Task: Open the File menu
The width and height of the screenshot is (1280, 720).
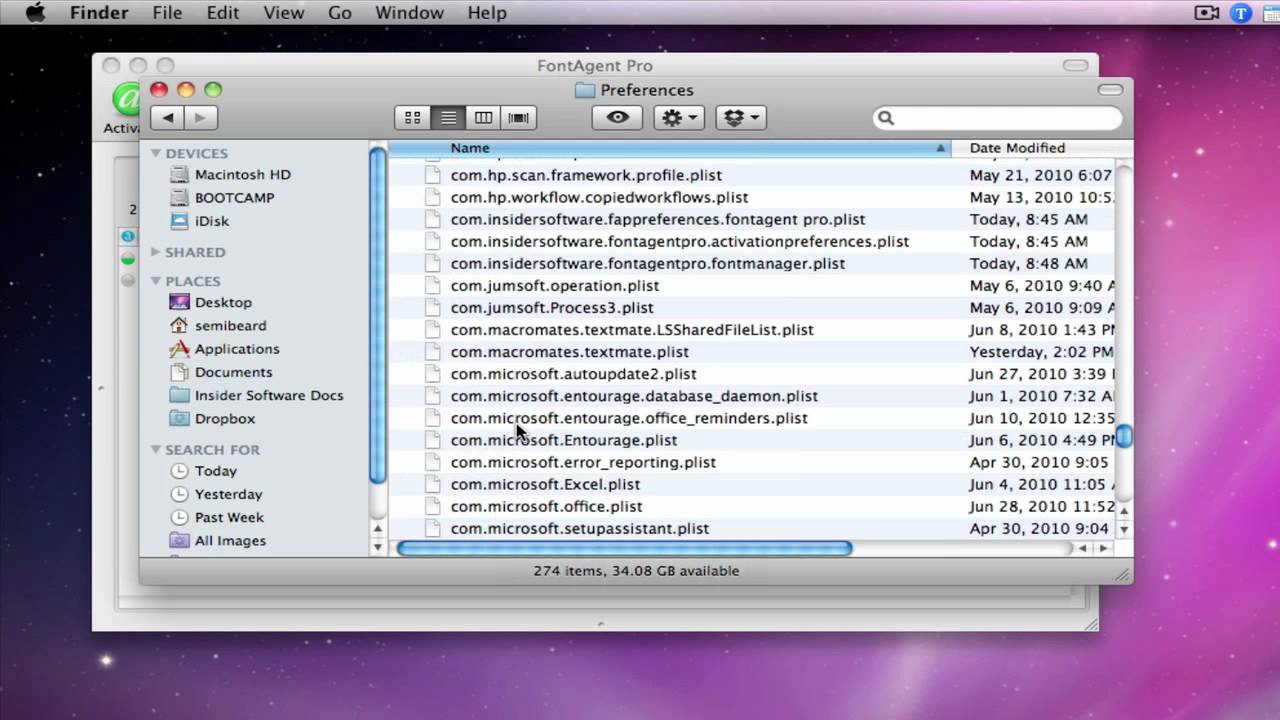Action: point(167,13)
